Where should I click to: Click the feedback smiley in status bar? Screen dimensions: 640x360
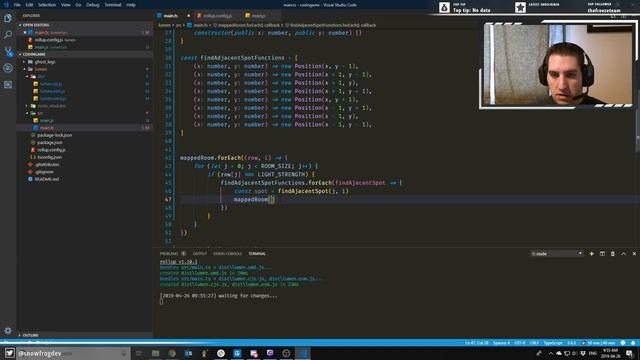point(623,343)
